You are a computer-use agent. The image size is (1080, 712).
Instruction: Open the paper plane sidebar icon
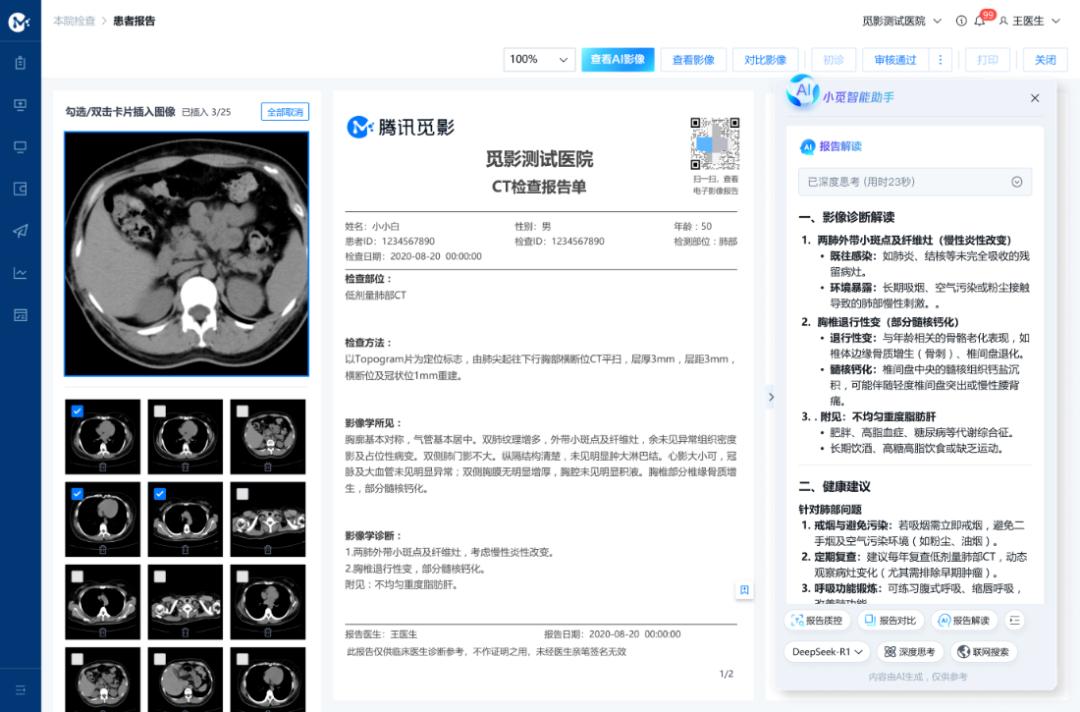pos(20,231)
